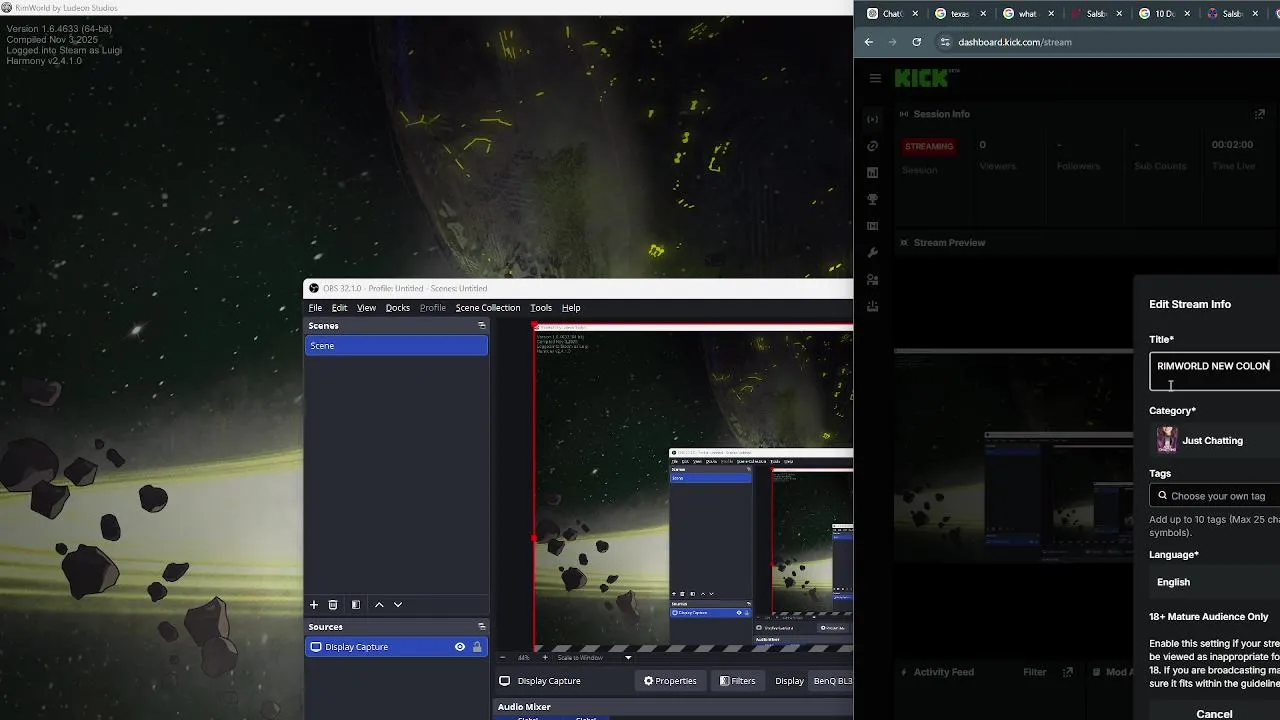
Task: Open the File menu in OBS
Action: [x=315, y=308]
